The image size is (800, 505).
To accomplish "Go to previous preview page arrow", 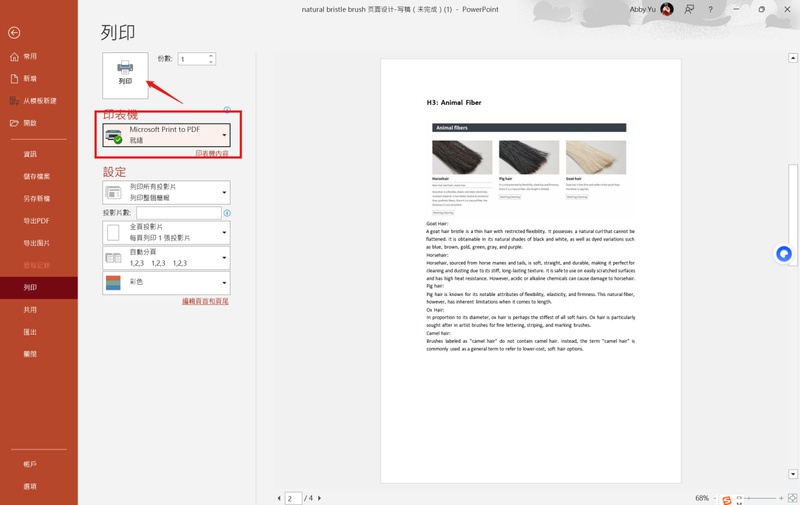I will point(279,498).
